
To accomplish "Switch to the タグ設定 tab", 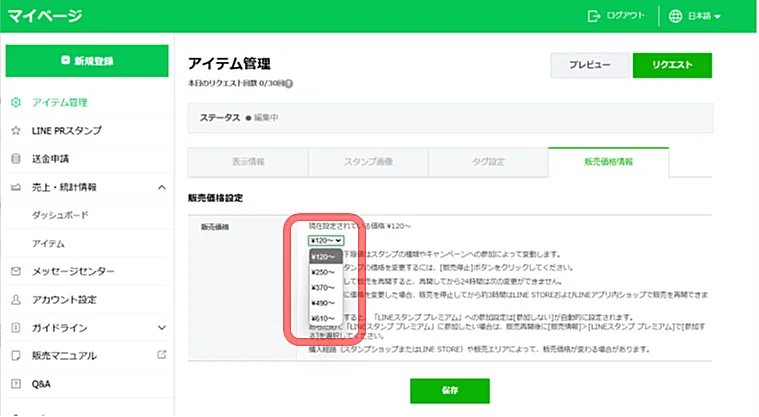I will coord(488,162).
